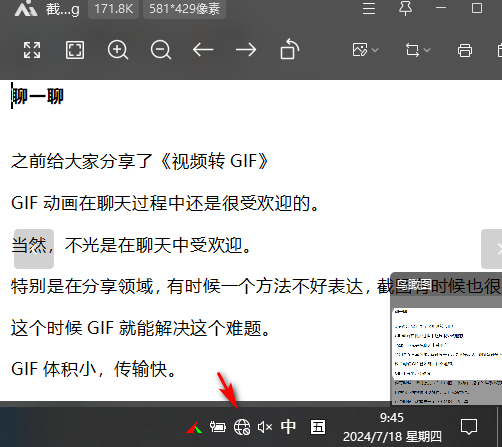Expand the image edit dropdown arrow
Image resolution: width=502 pixels, height=447 pixels.
click(375, 50)
